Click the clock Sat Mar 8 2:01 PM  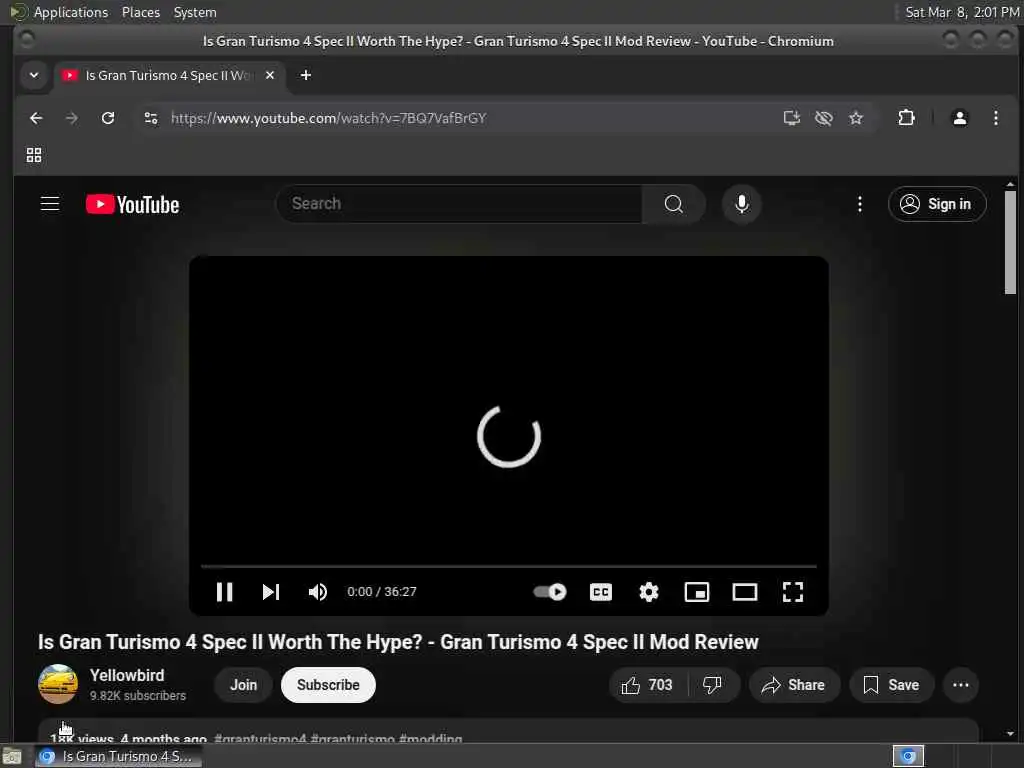pos(962,12)
